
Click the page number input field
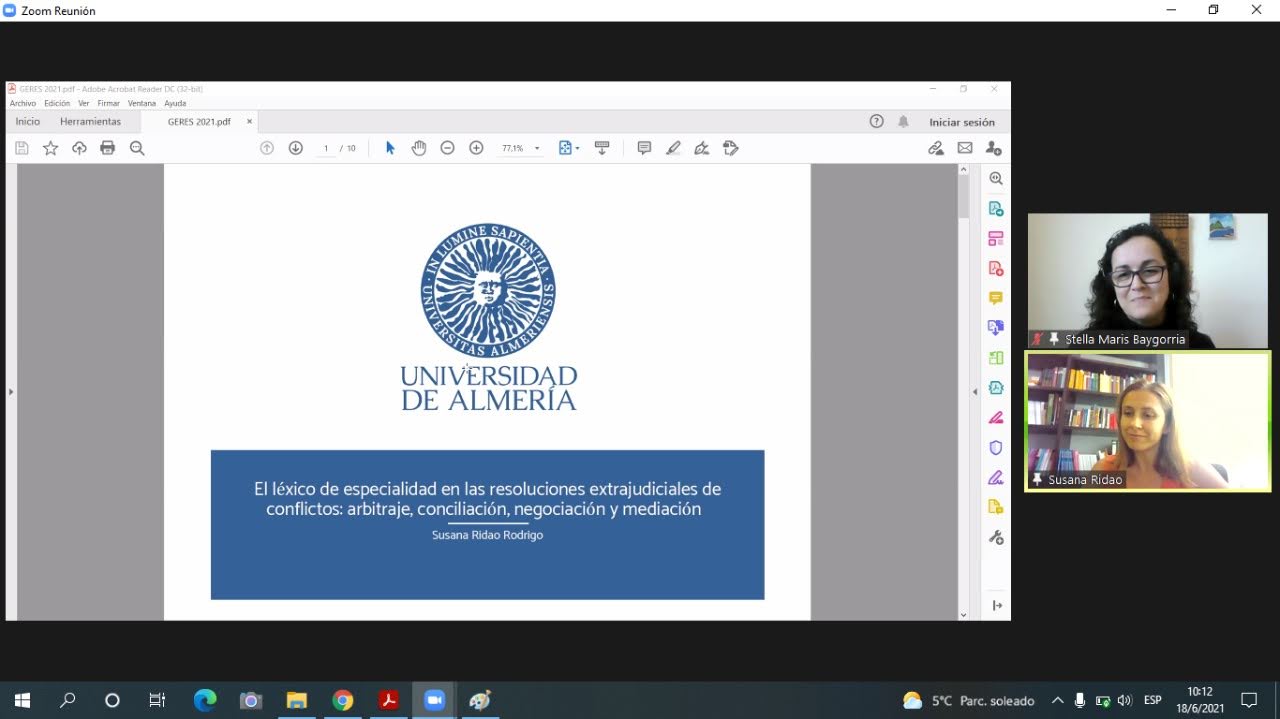[x=326, y=148]
